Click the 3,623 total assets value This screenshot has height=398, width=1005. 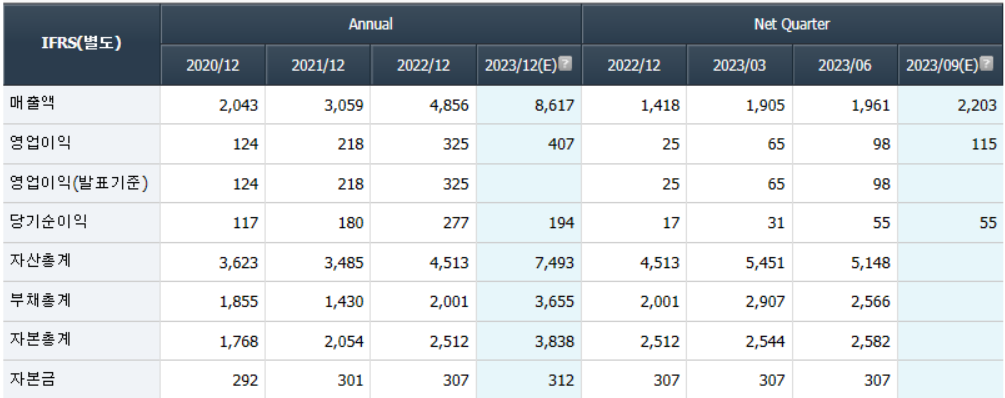coord(238,263)
